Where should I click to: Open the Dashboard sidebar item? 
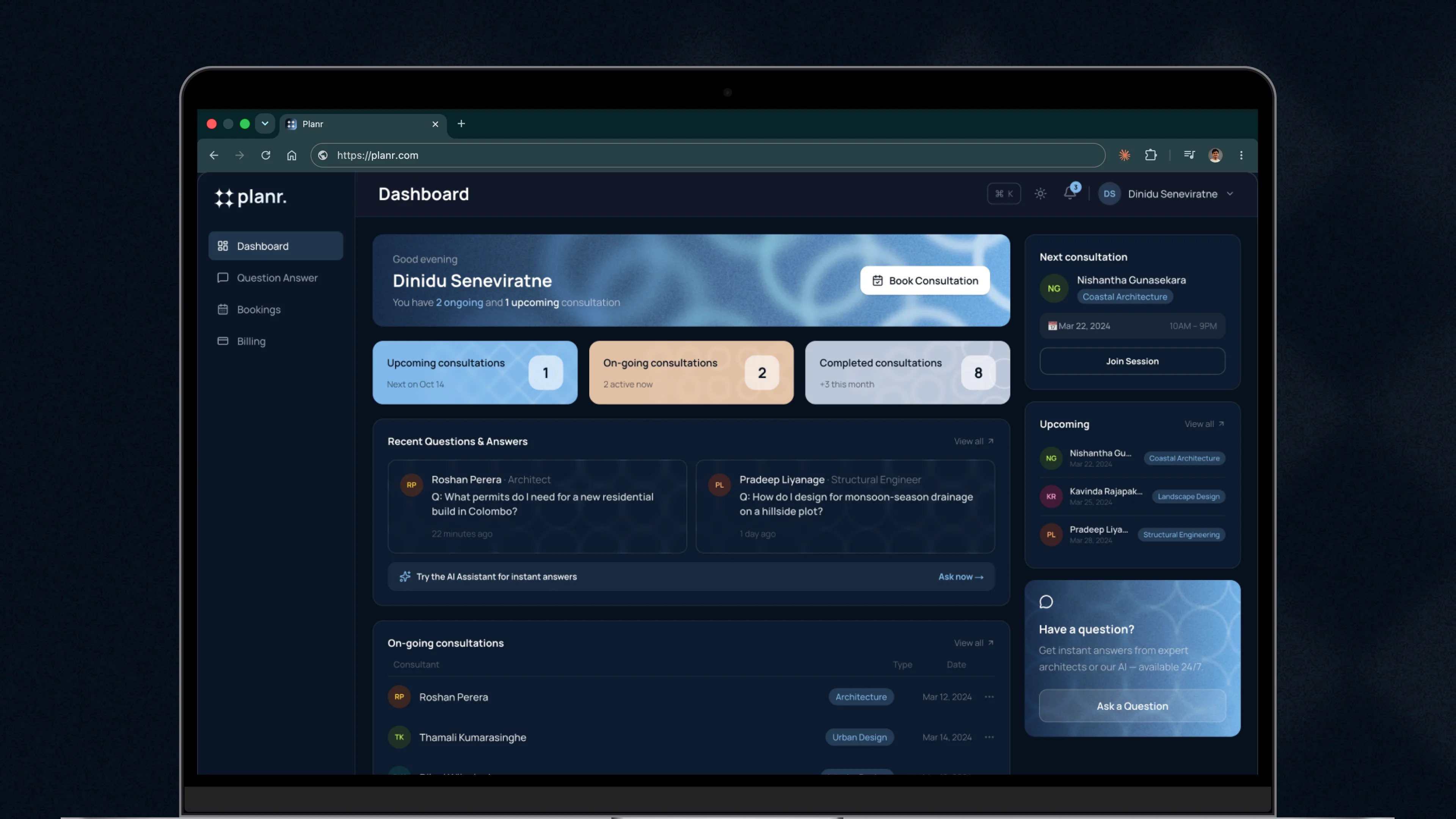[275, 246]
